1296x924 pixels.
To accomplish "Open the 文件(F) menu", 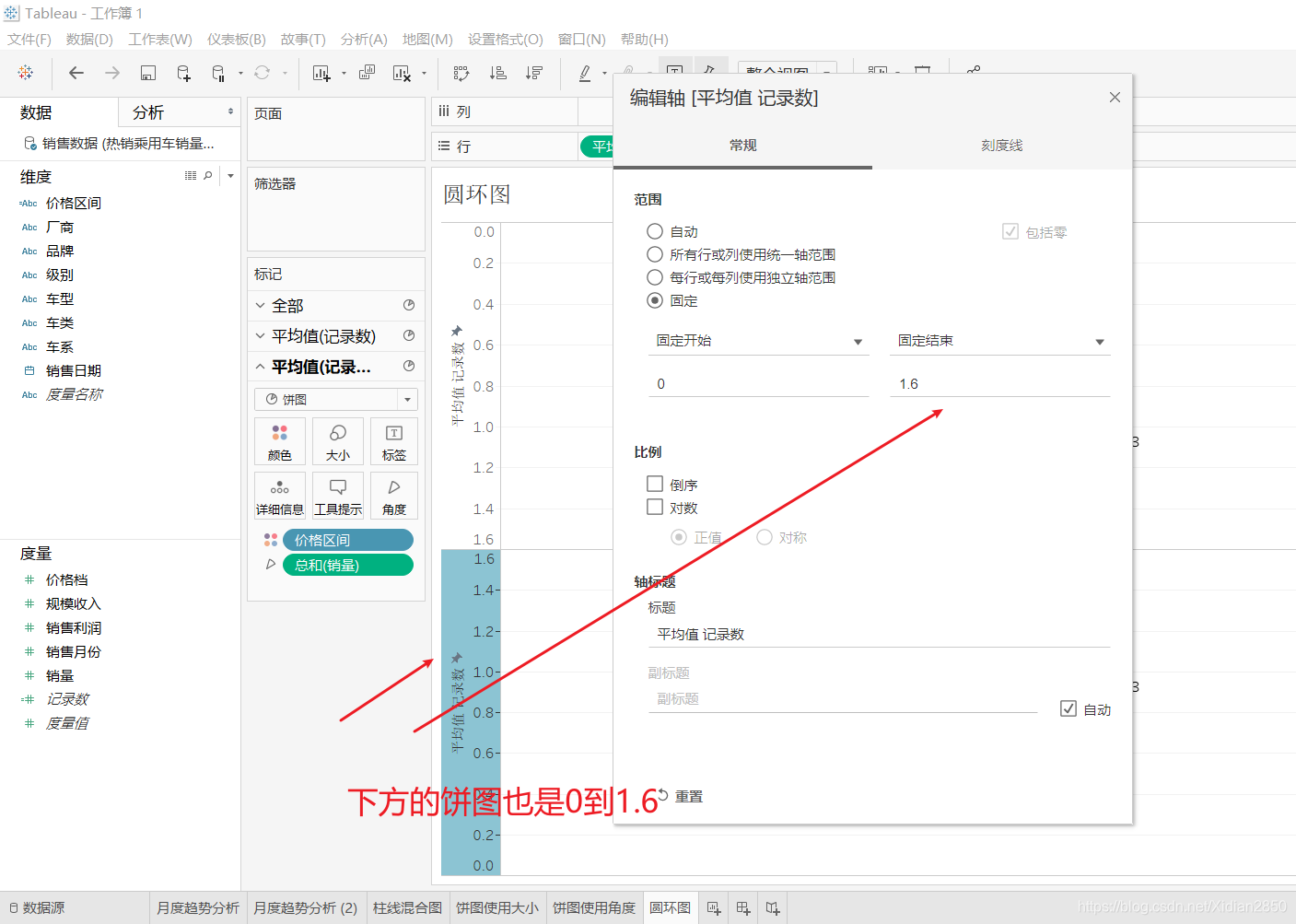I will pos(29,40).
